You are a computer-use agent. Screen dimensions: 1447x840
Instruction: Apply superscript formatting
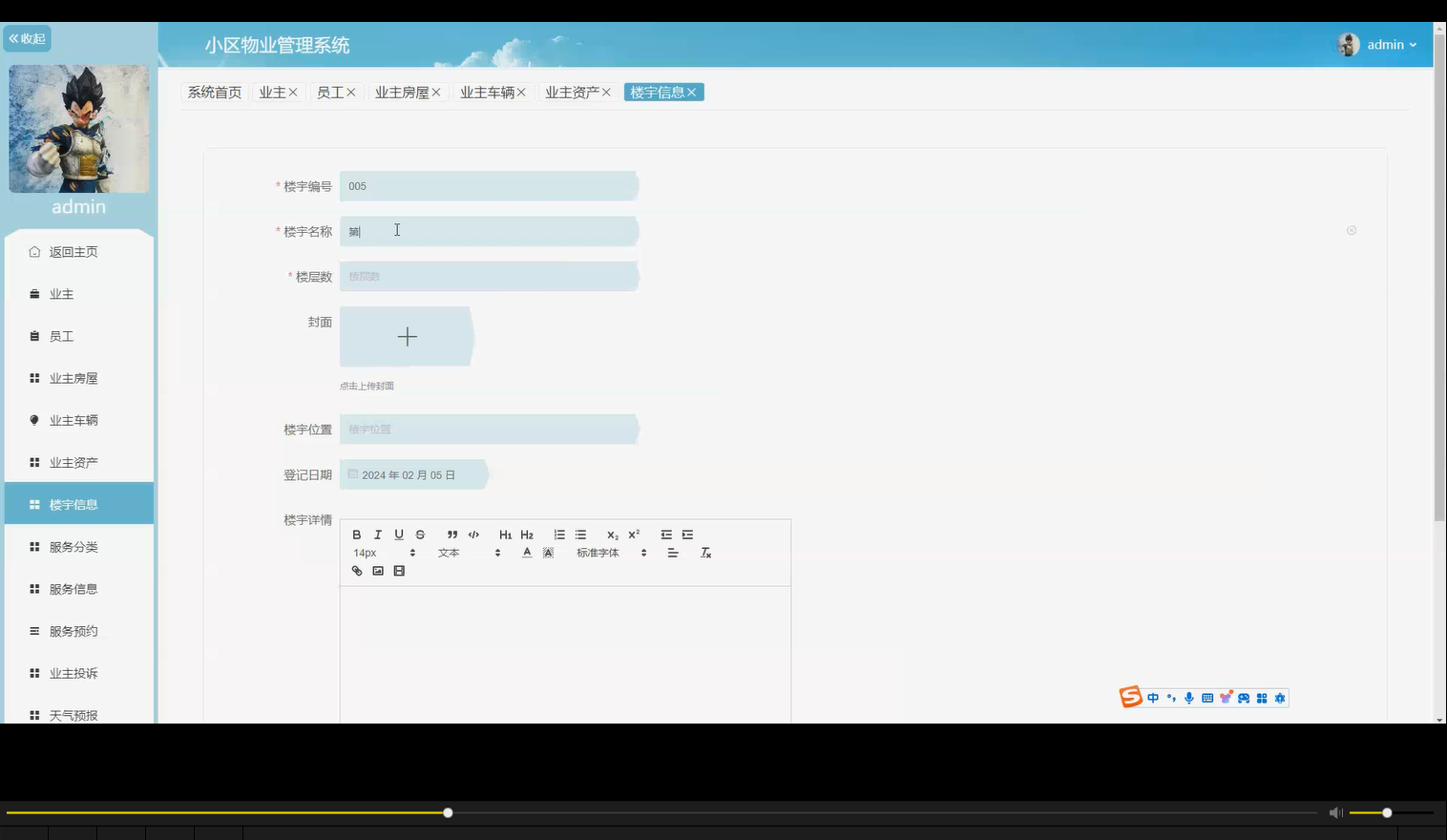pyautogui.click(x=633, y=535)
